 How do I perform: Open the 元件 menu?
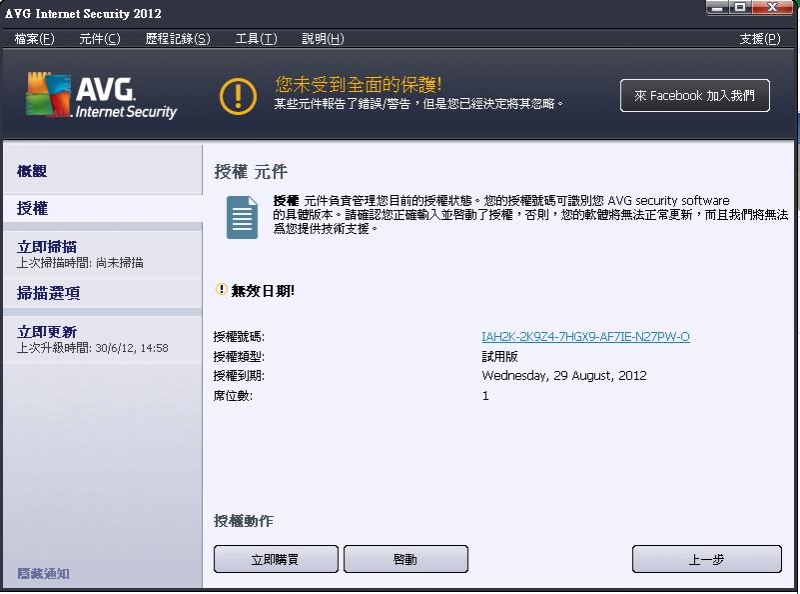99,39
